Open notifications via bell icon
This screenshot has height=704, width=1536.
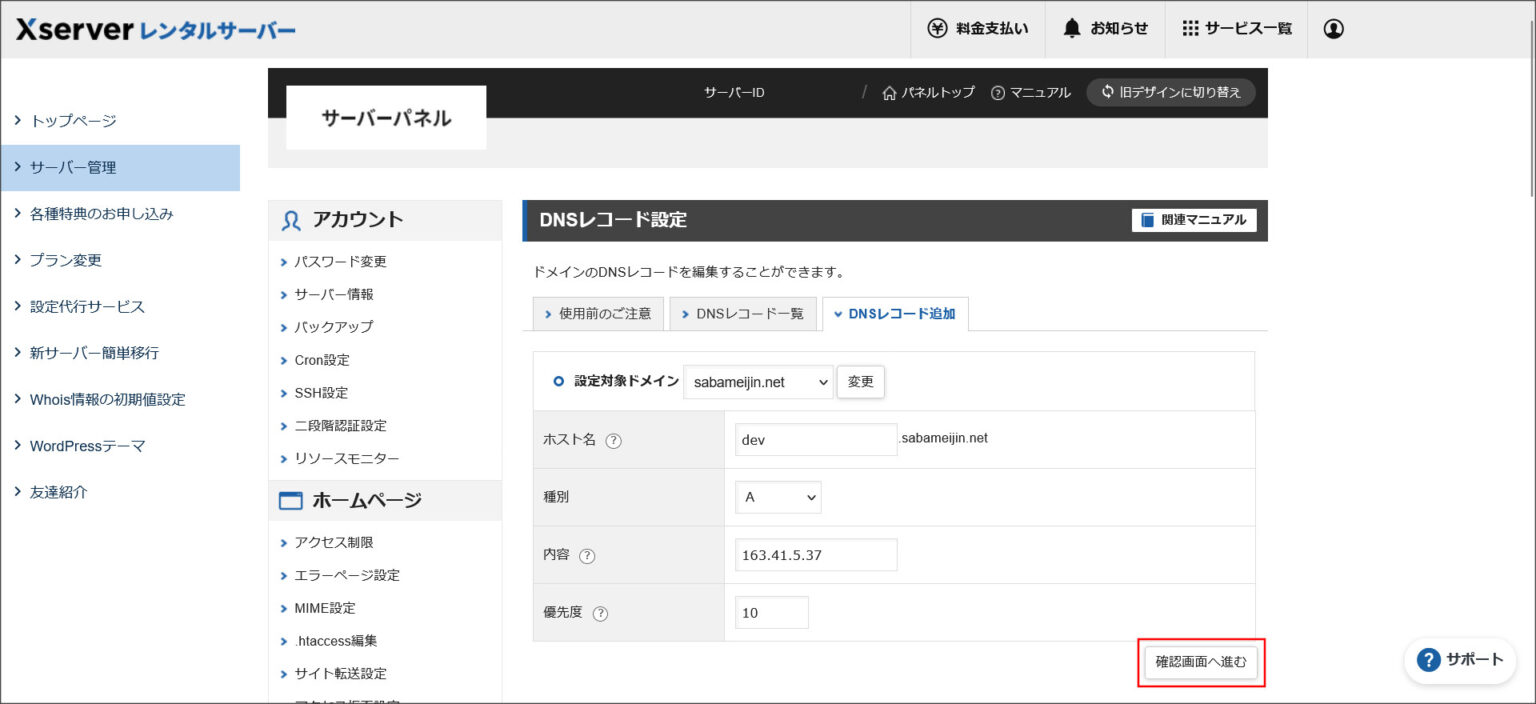point(1072,29)
